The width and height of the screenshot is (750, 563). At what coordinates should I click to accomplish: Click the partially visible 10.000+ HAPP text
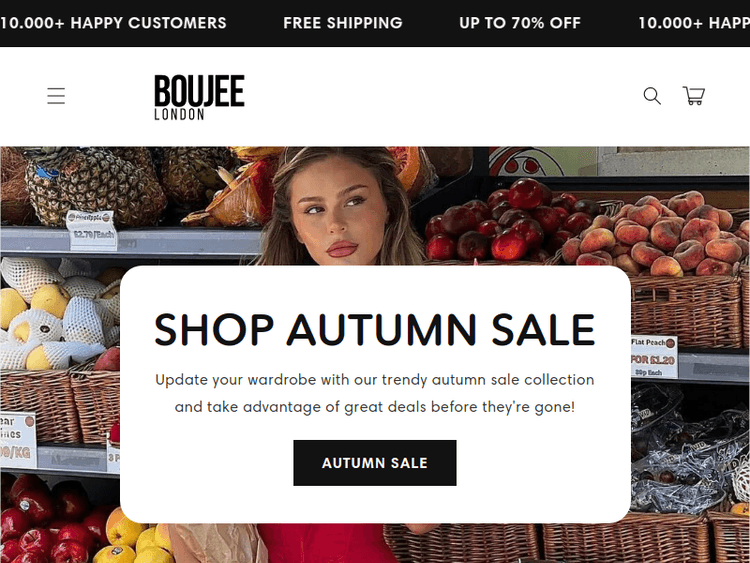tap(694, 23)
